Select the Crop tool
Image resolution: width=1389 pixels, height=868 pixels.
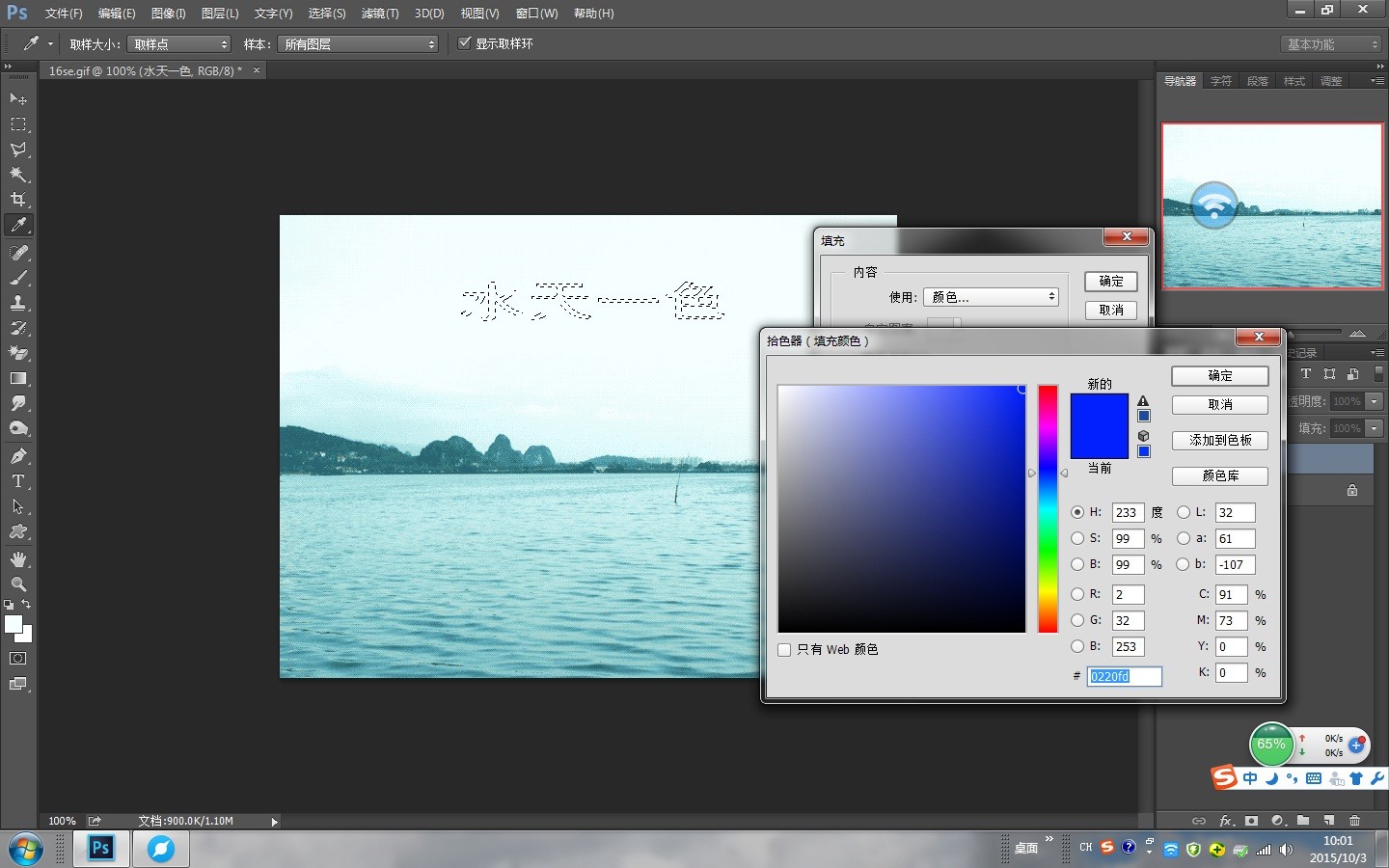pyautogui.click(x=18, y=200)
